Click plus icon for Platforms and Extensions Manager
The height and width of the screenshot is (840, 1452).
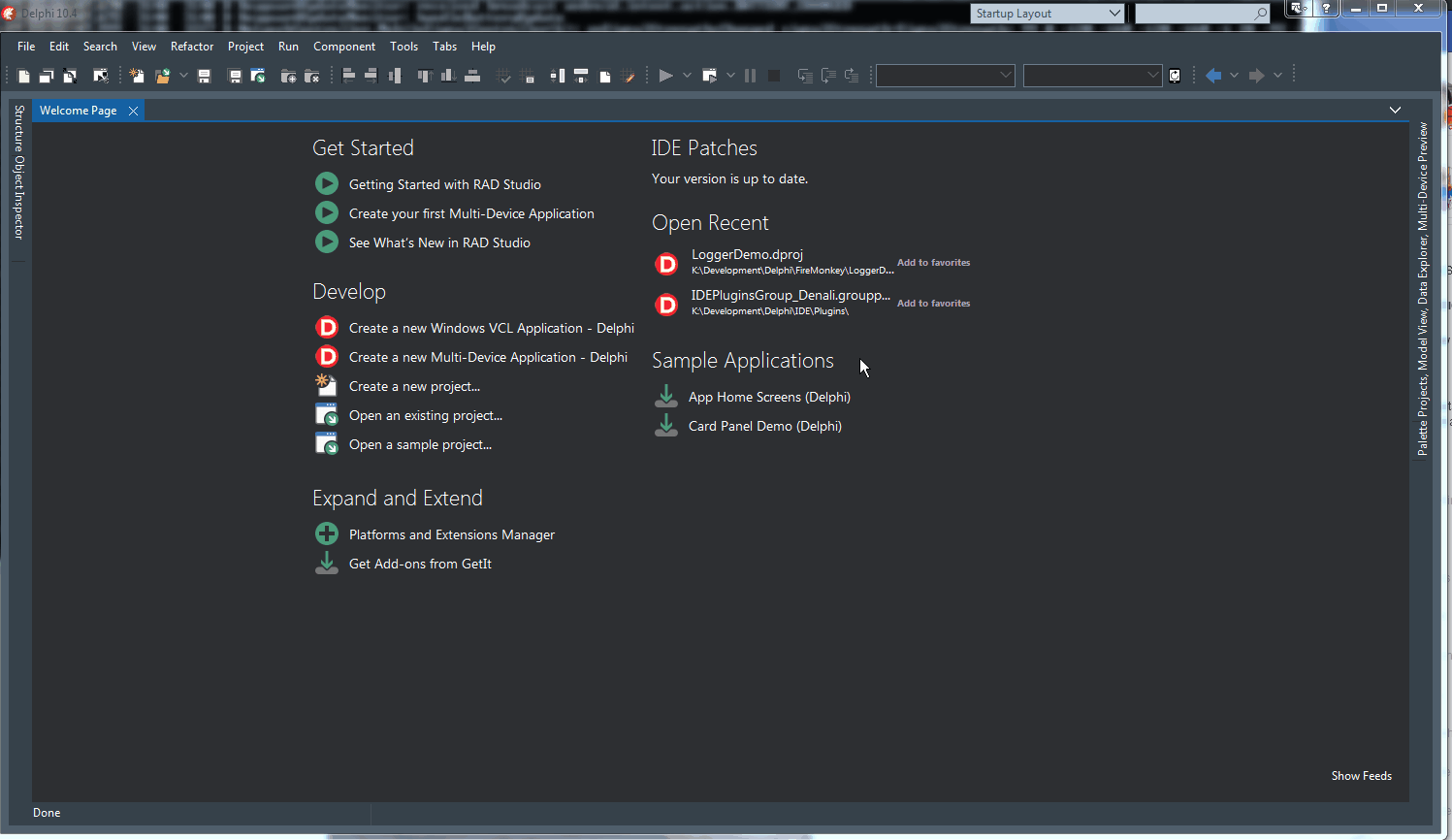tap(327, 533)
